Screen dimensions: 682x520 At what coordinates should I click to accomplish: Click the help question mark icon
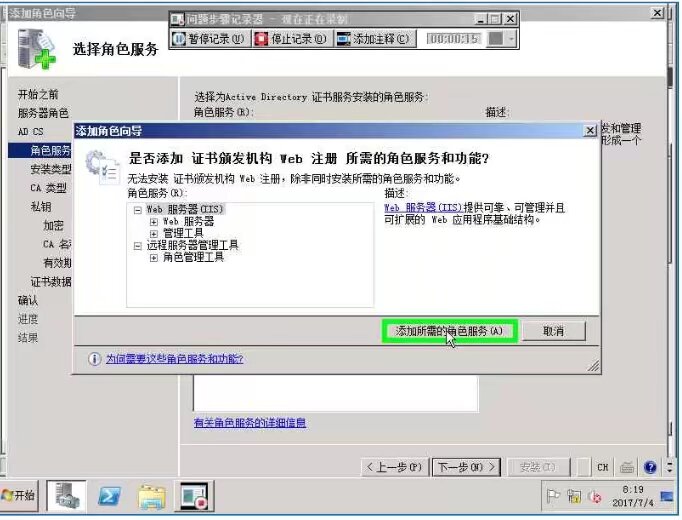coord(650,467)
